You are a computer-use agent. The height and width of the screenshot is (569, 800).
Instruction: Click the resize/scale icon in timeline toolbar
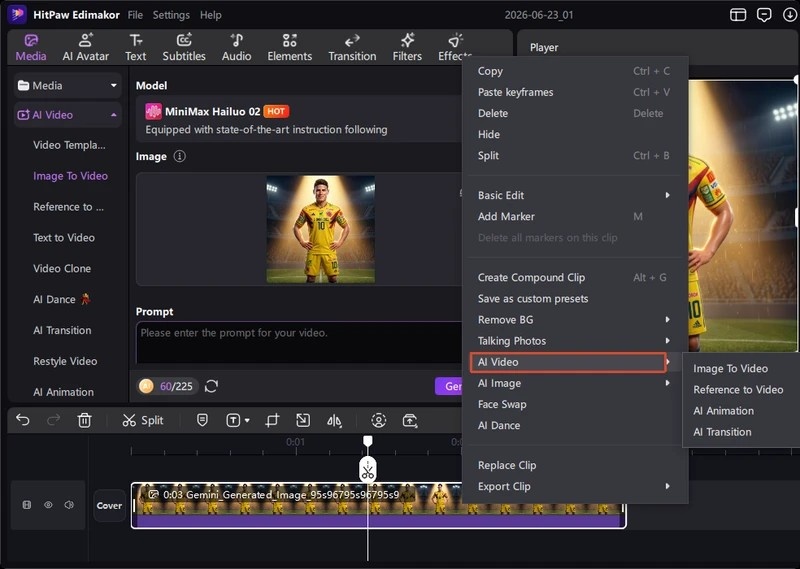(303, 420)
